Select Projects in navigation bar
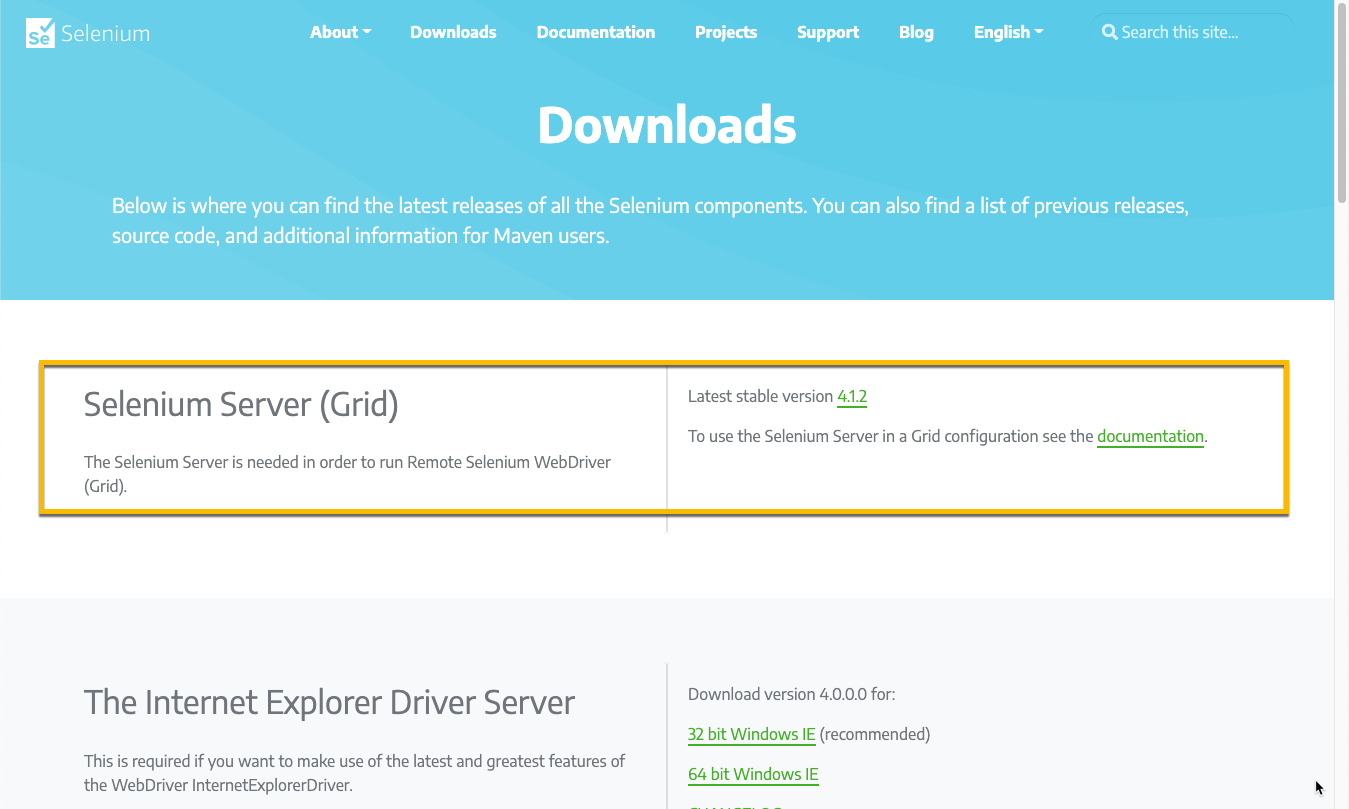 tap(726, 32)
